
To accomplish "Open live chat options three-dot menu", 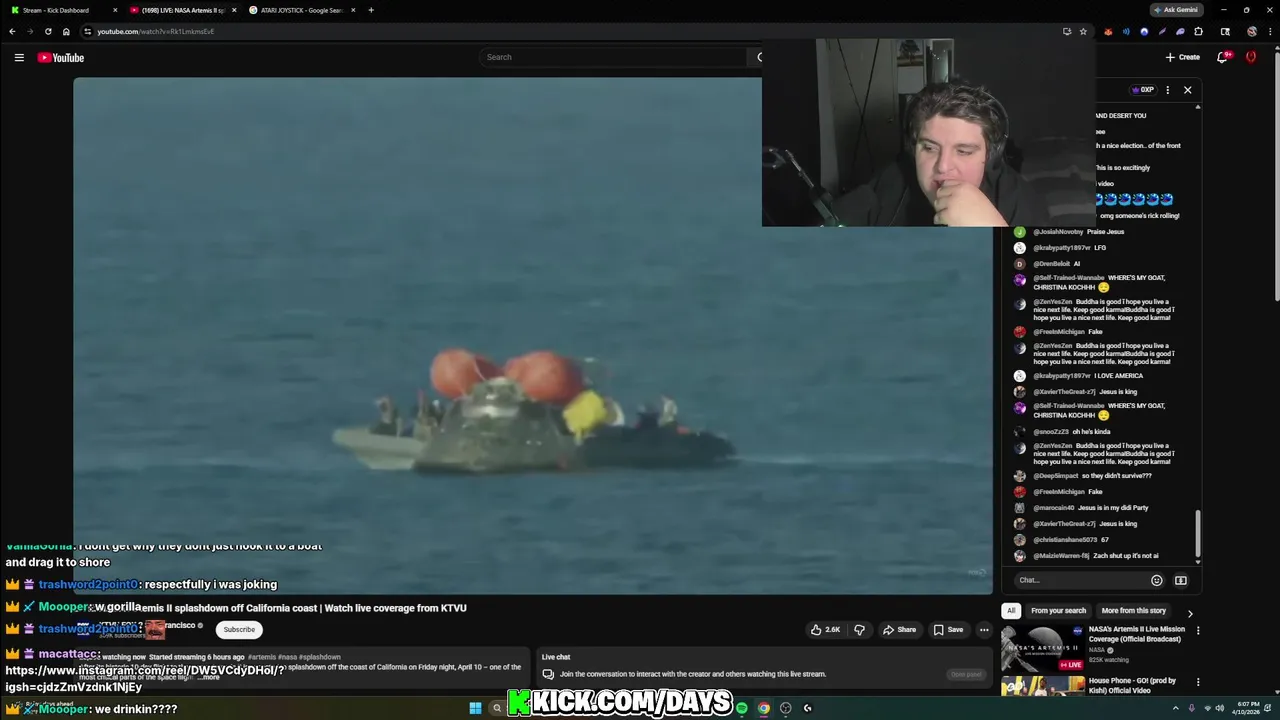I will click(1167, 90).
